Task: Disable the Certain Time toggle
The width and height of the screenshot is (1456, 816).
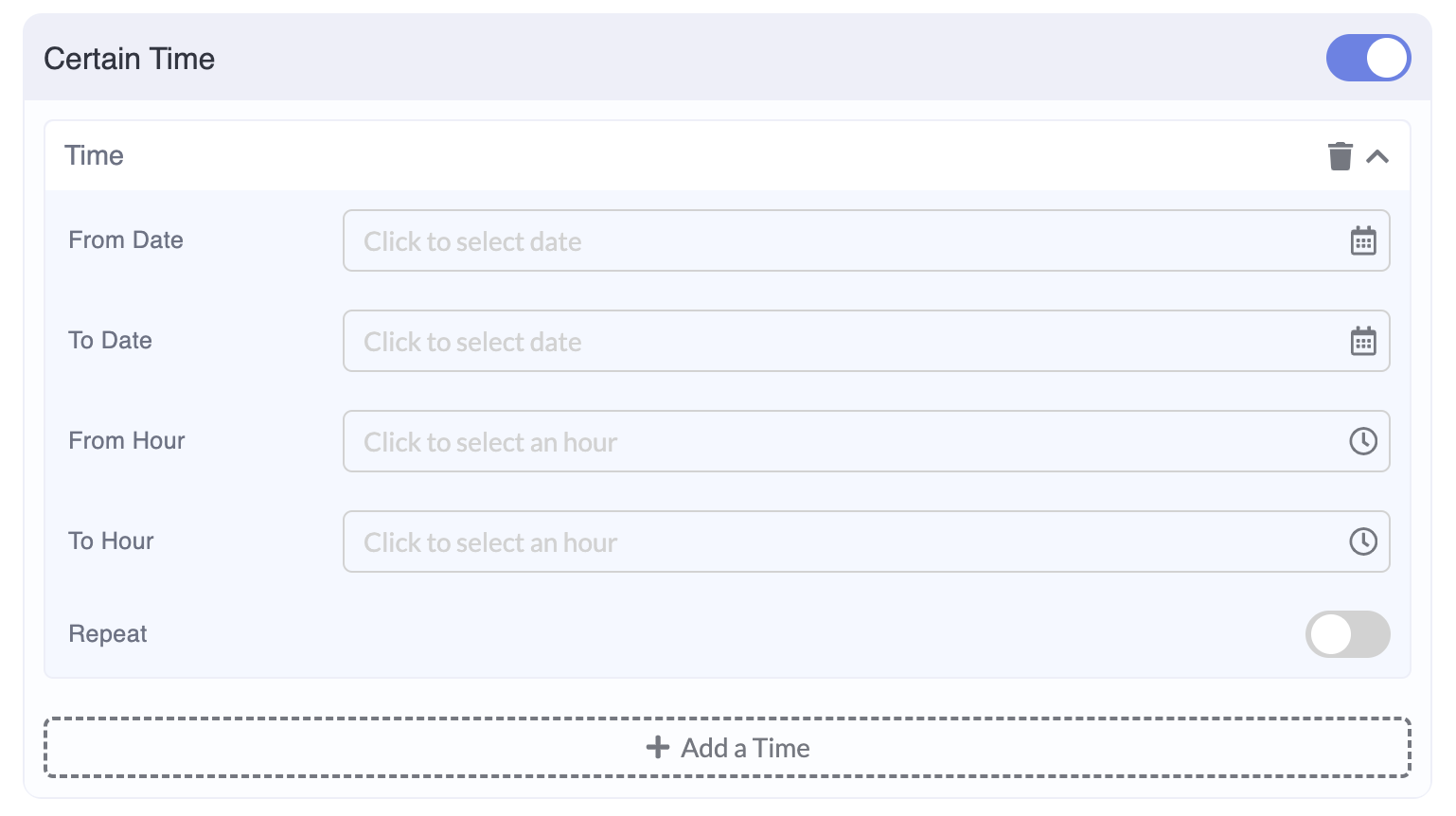Action: 1368,58
